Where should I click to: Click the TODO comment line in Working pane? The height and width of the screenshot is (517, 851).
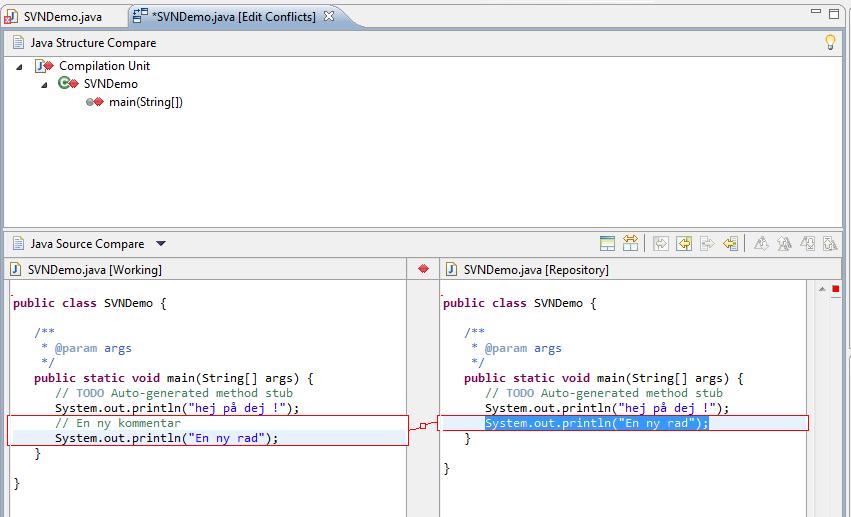click(174, 393)
